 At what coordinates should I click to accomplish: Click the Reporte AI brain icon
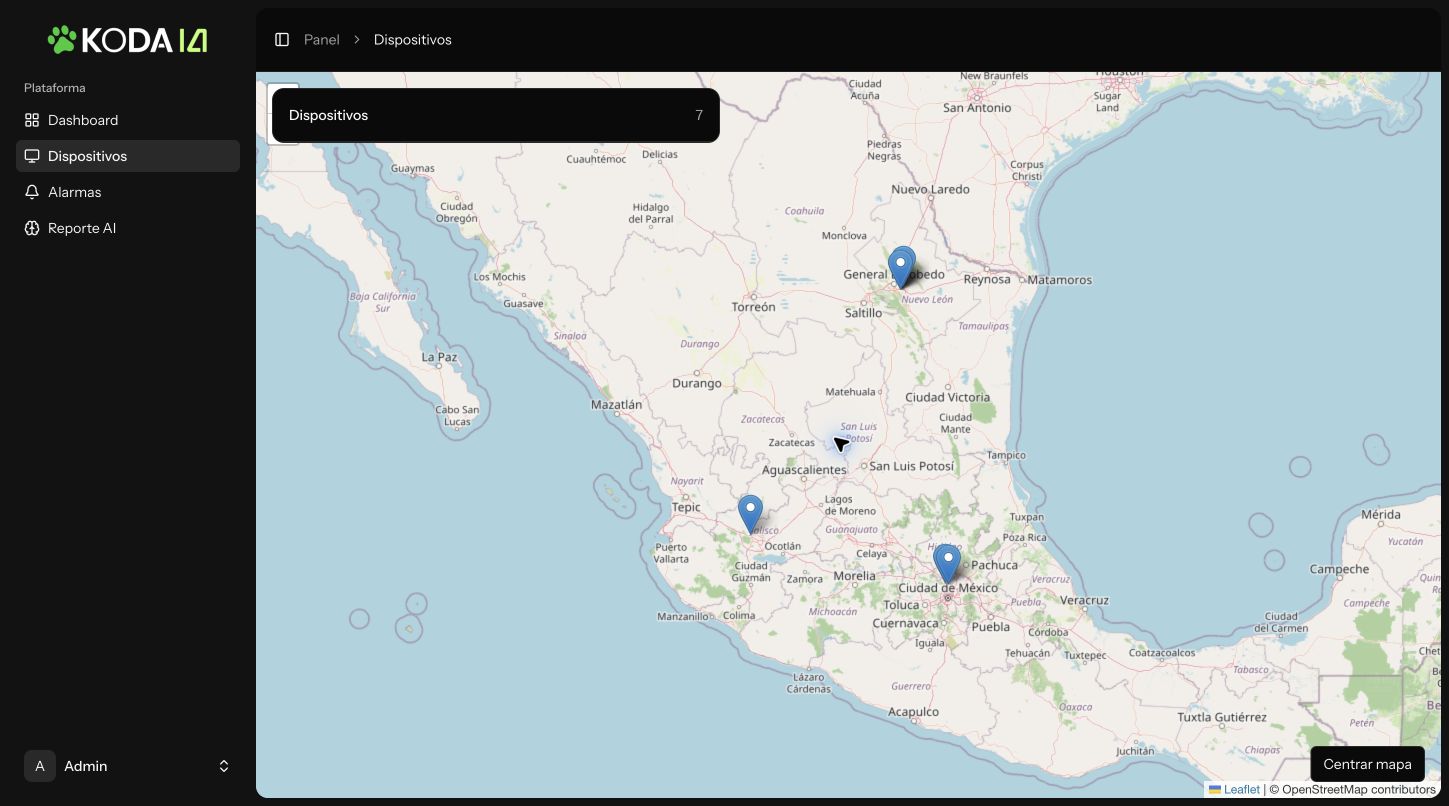tap(32, 228)
